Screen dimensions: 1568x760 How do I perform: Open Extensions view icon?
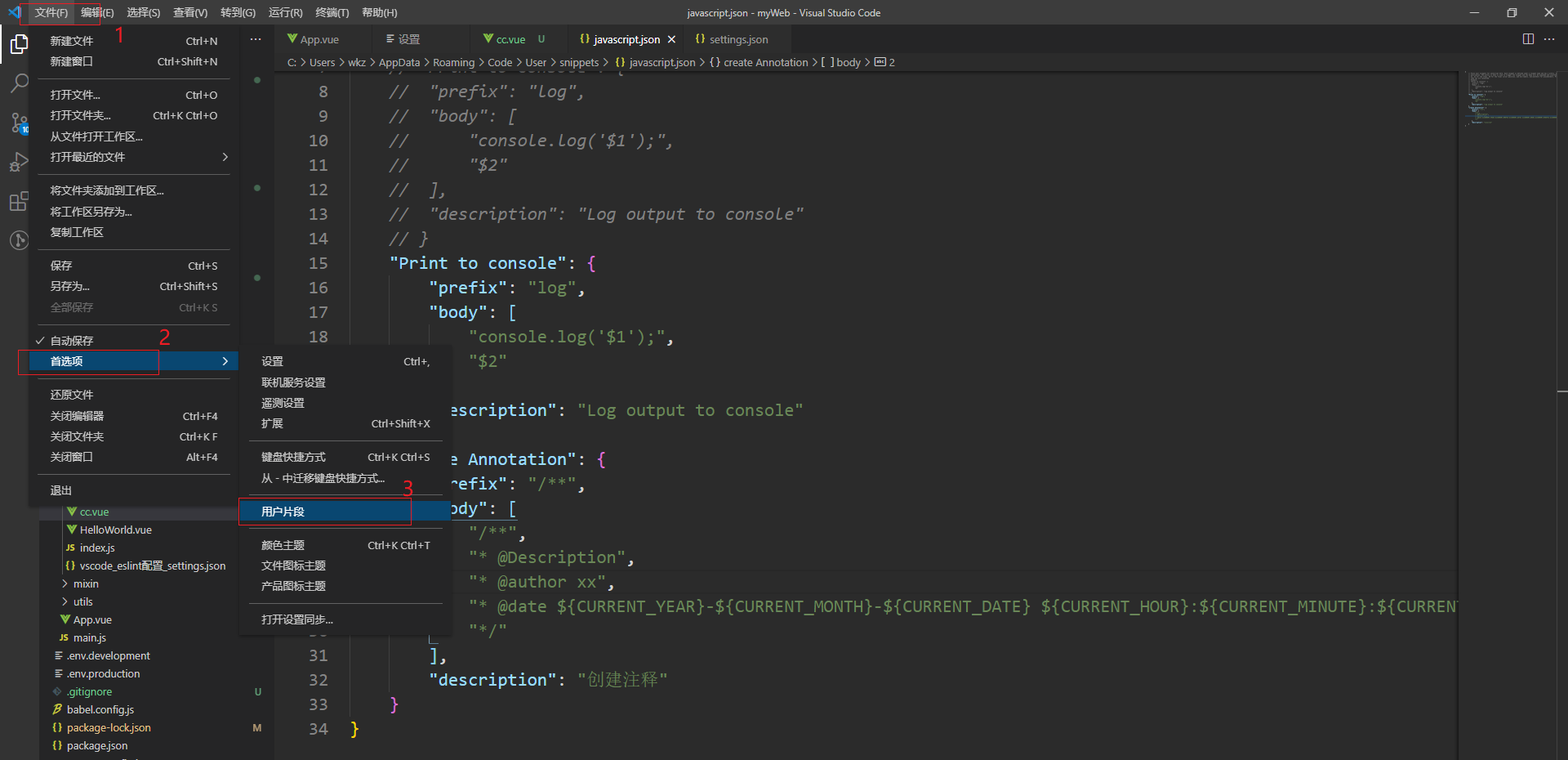pos(19,201)
